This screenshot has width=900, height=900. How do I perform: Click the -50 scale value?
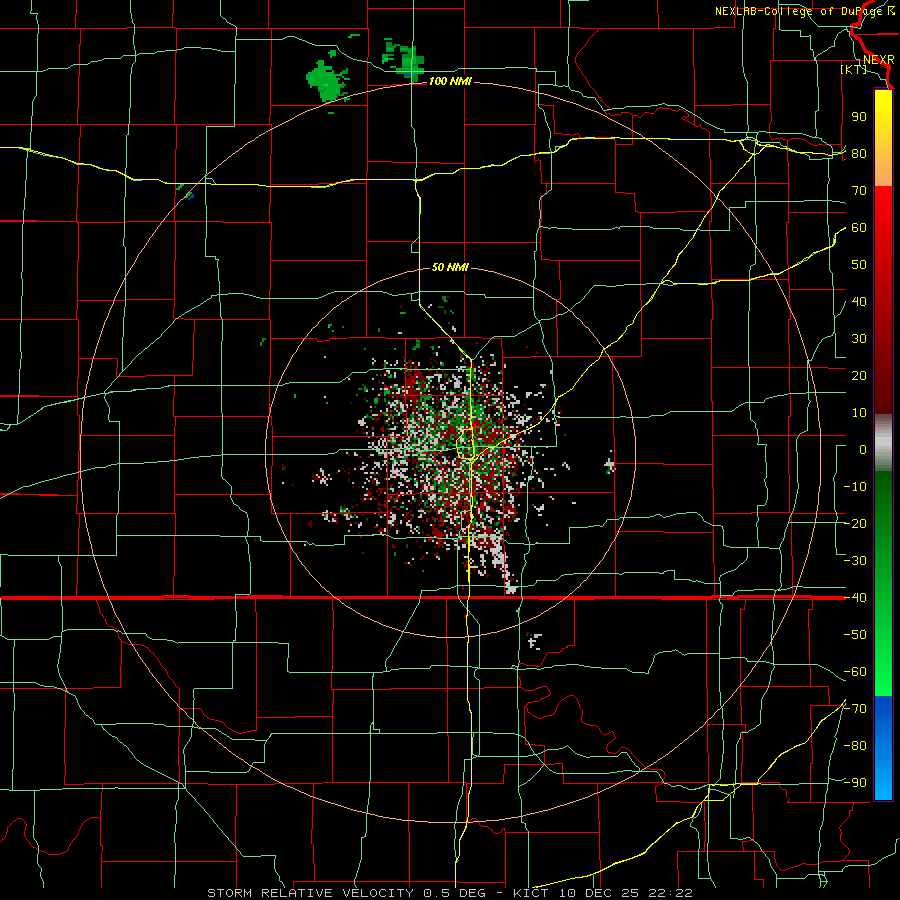coord(855,635)
